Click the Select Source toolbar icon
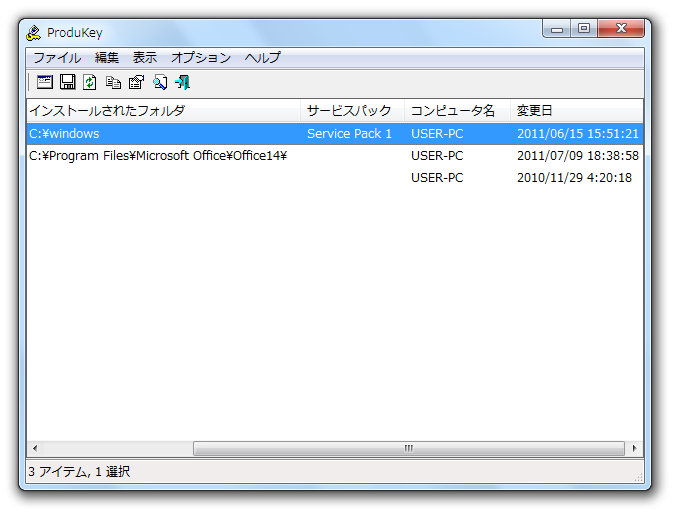Image resolution: width=674 pixels, height=512 pixels. coord(45,82)
